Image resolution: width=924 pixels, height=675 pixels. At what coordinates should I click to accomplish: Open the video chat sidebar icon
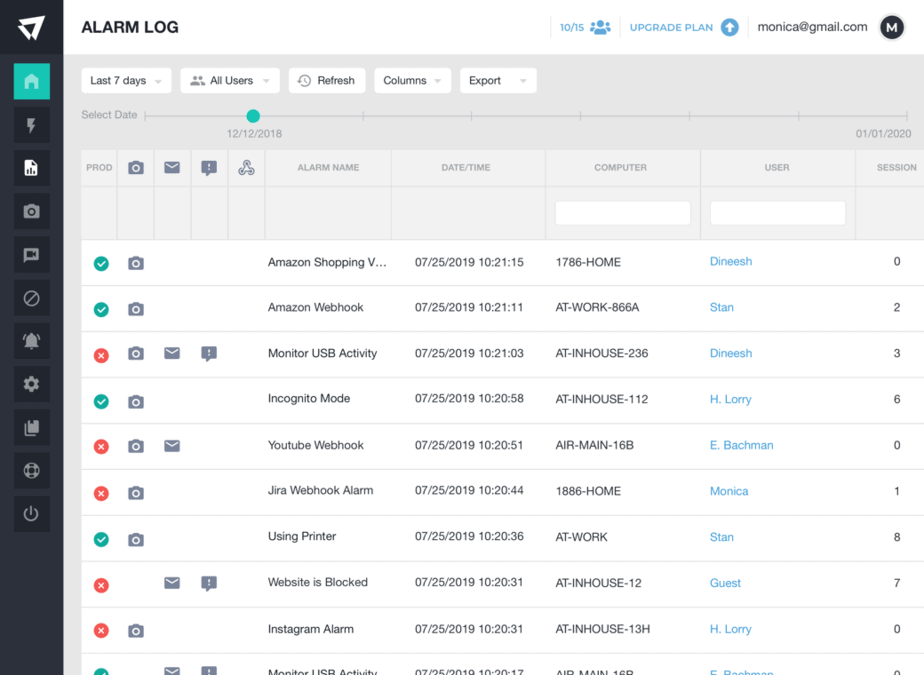pos(31,255)
